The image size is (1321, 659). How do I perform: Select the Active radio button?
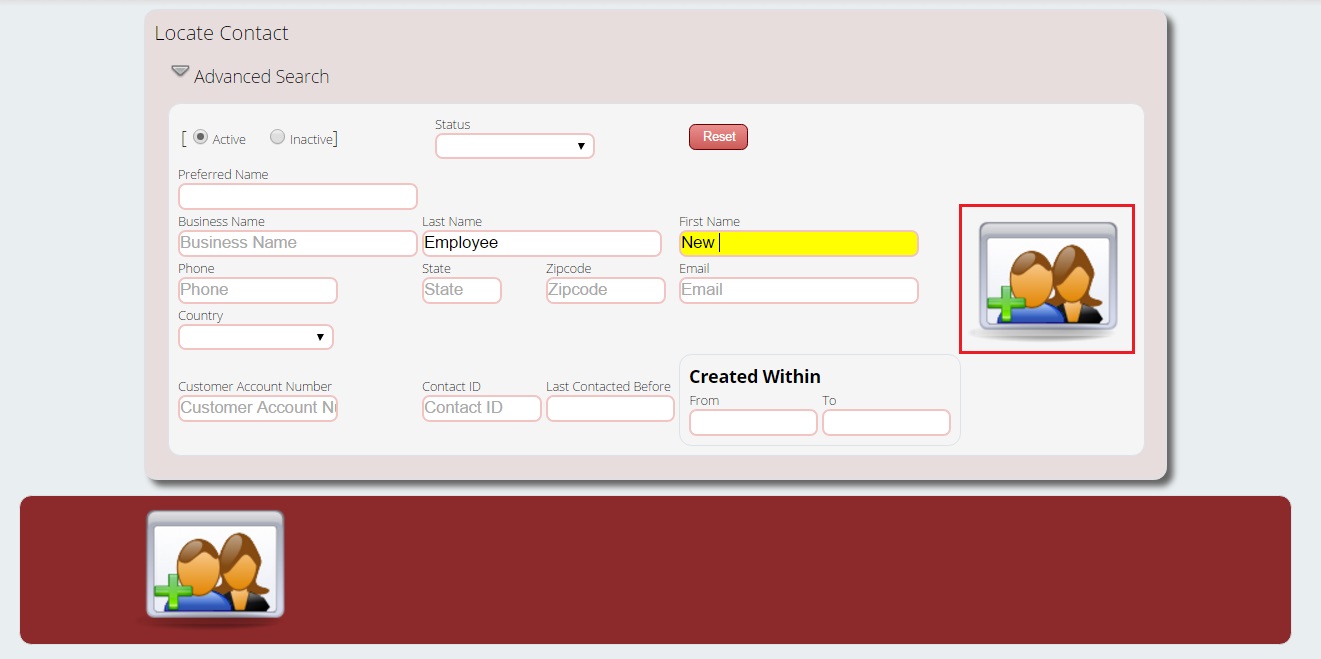click(201, 137)
